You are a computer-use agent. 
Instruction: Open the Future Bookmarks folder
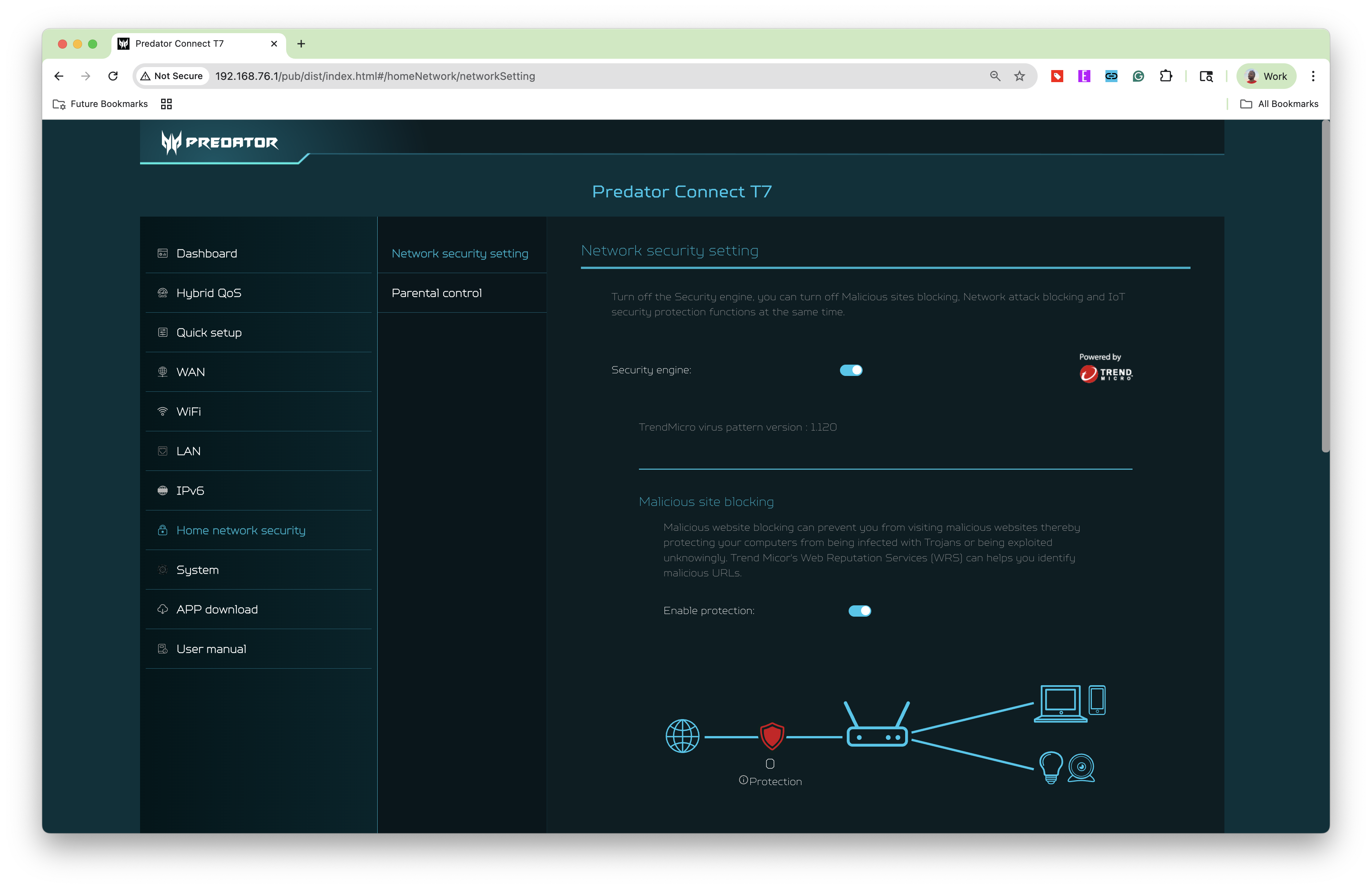tap(100, 104)
